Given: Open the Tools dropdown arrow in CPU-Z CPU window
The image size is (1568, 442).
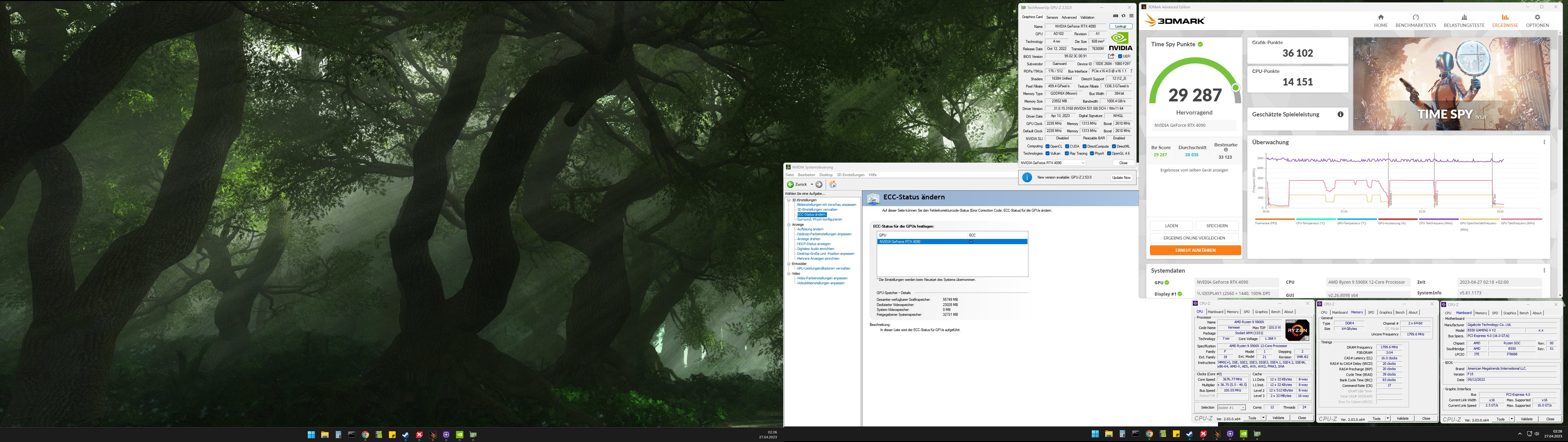Looking at the screenshot, I should 1264,417.
